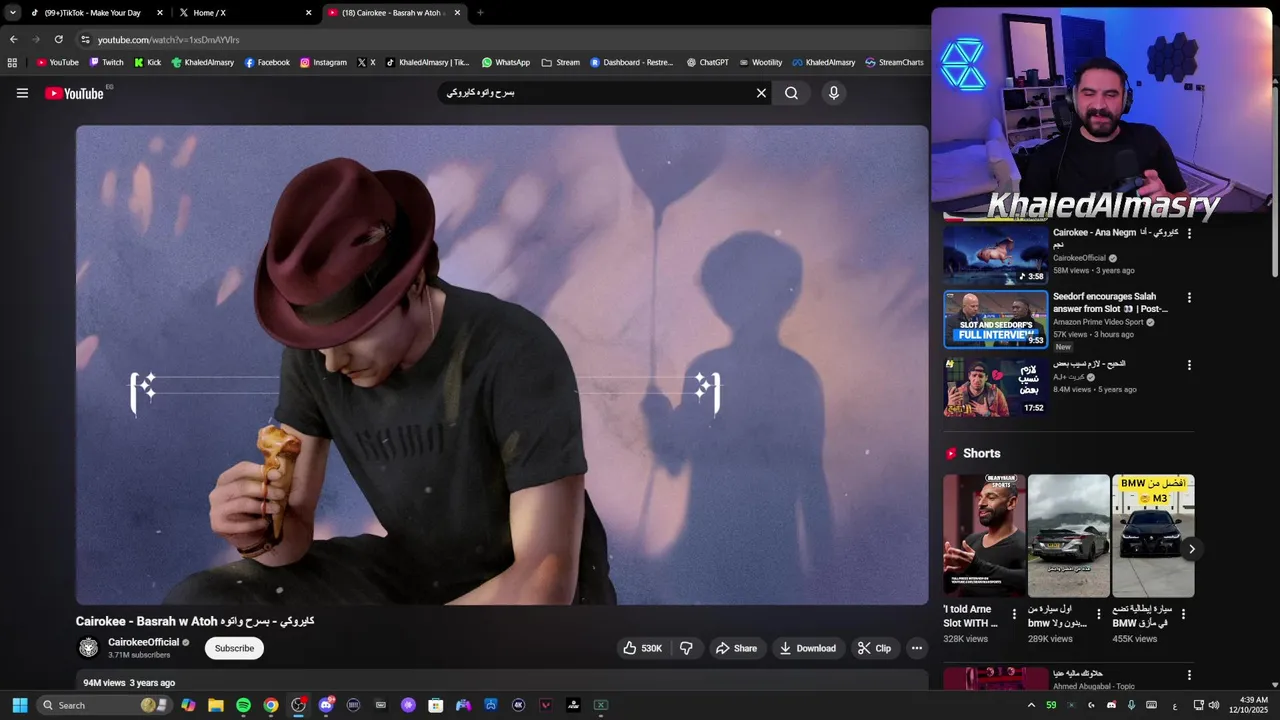Start voice search with the microphone
Screen dimensions: 1280x720
coord(834,93)
